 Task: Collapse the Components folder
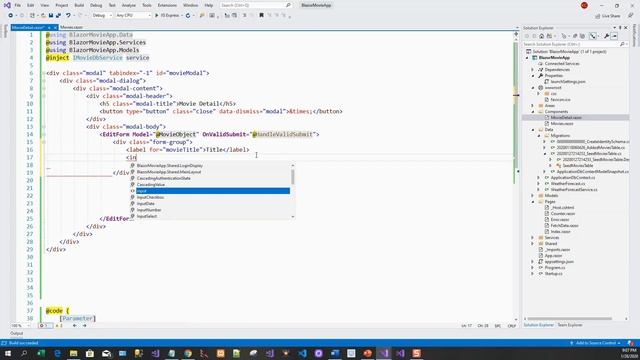533,112
